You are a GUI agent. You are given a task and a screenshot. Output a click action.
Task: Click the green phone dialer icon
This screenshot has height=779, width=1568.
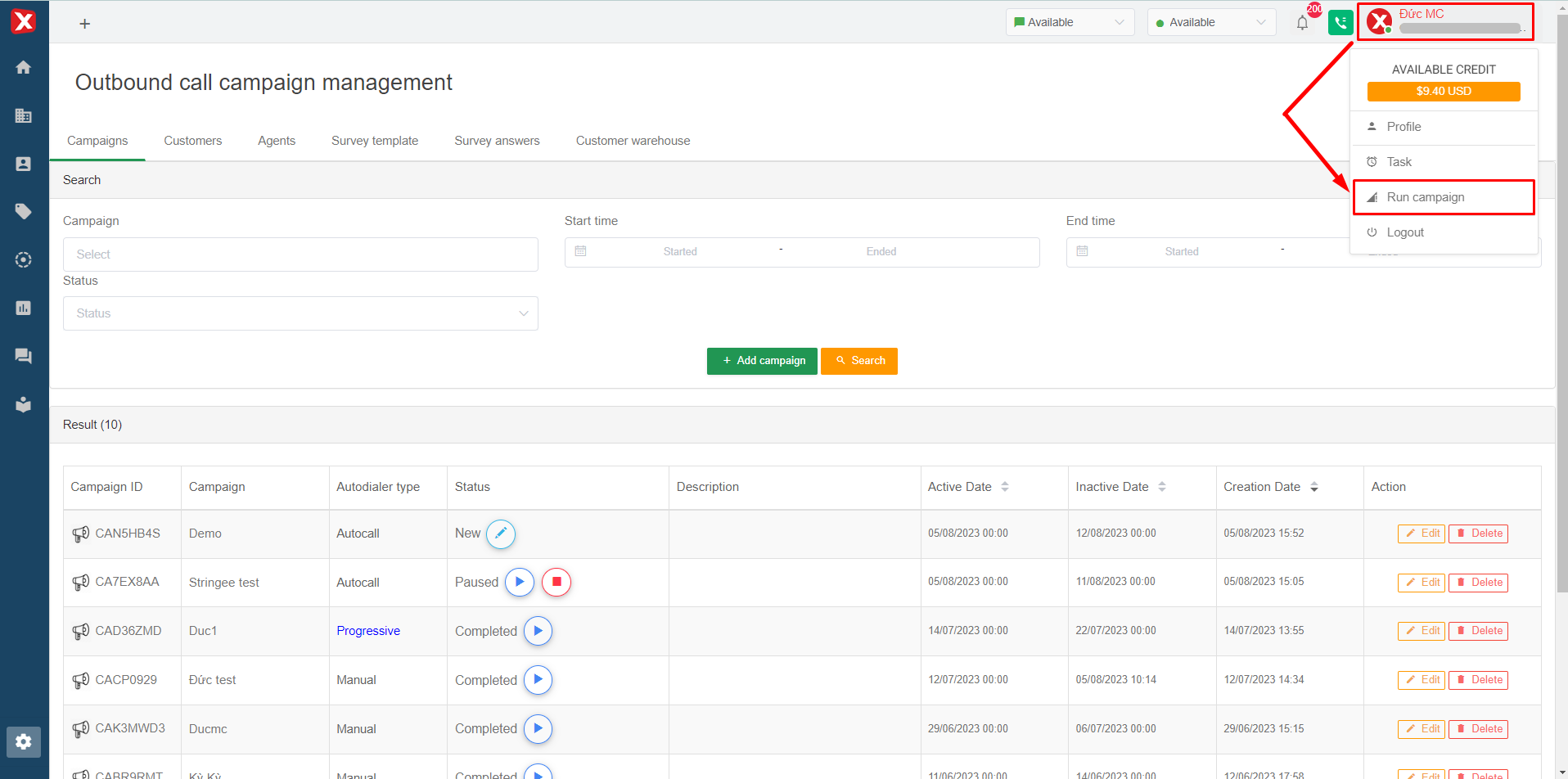click(1340, 23)
